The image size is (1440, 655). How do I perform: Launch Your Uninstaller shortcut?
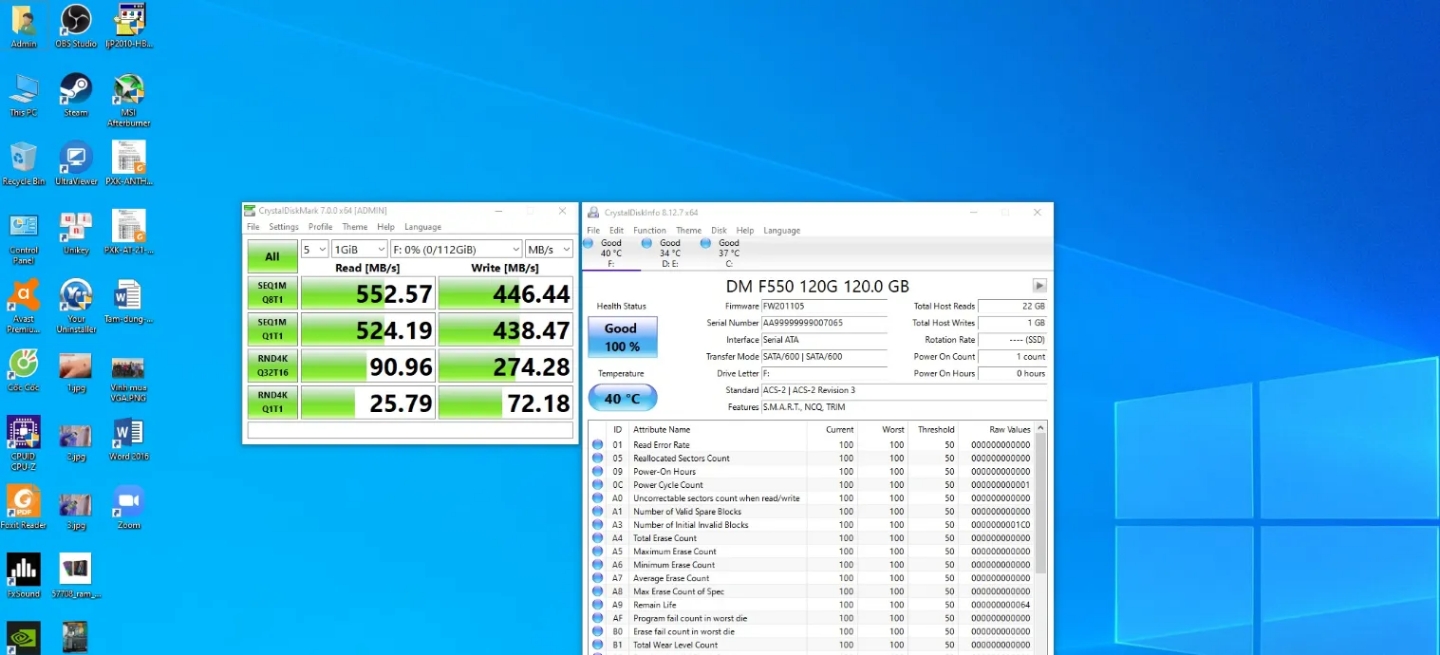coord(76,306)
